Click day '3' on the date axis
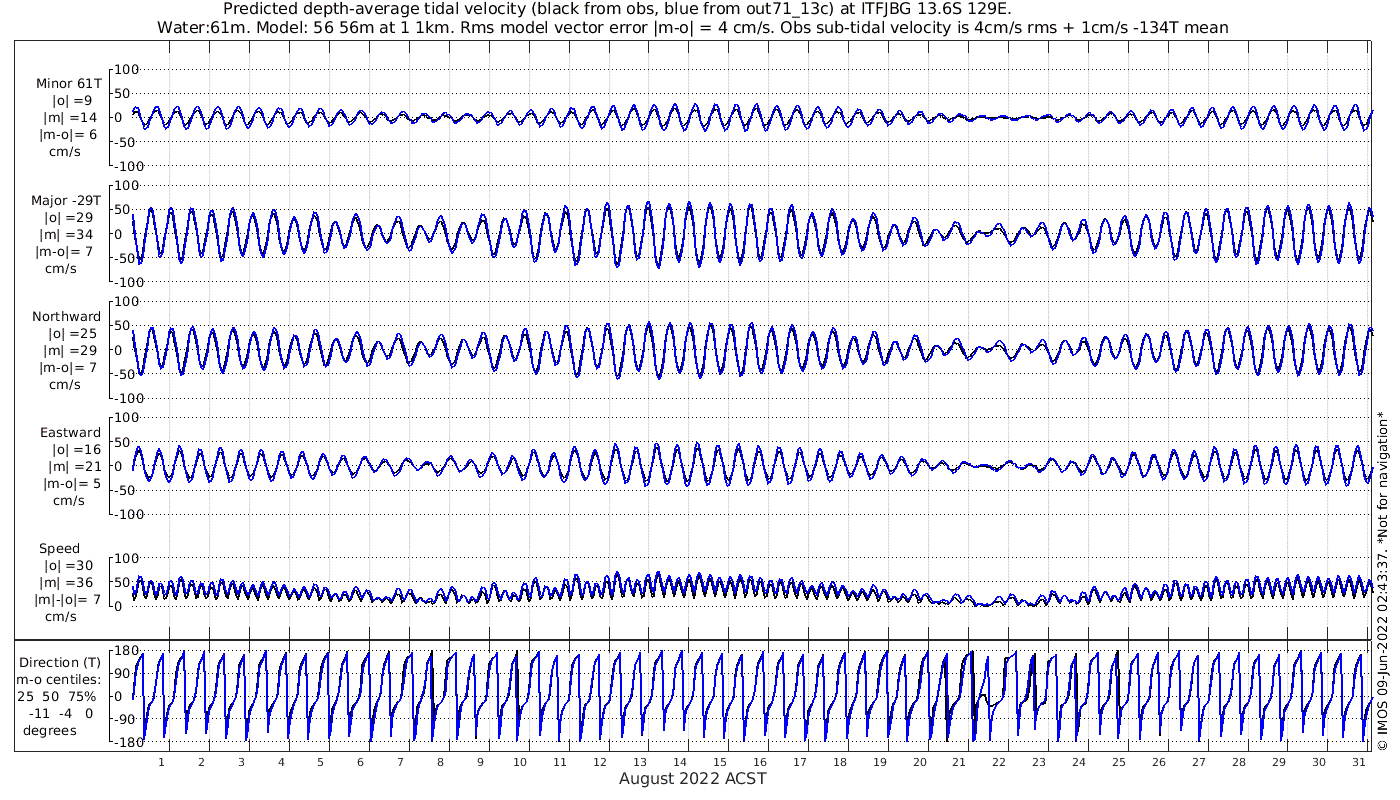The image size is (1400, 800). point(241,762)
